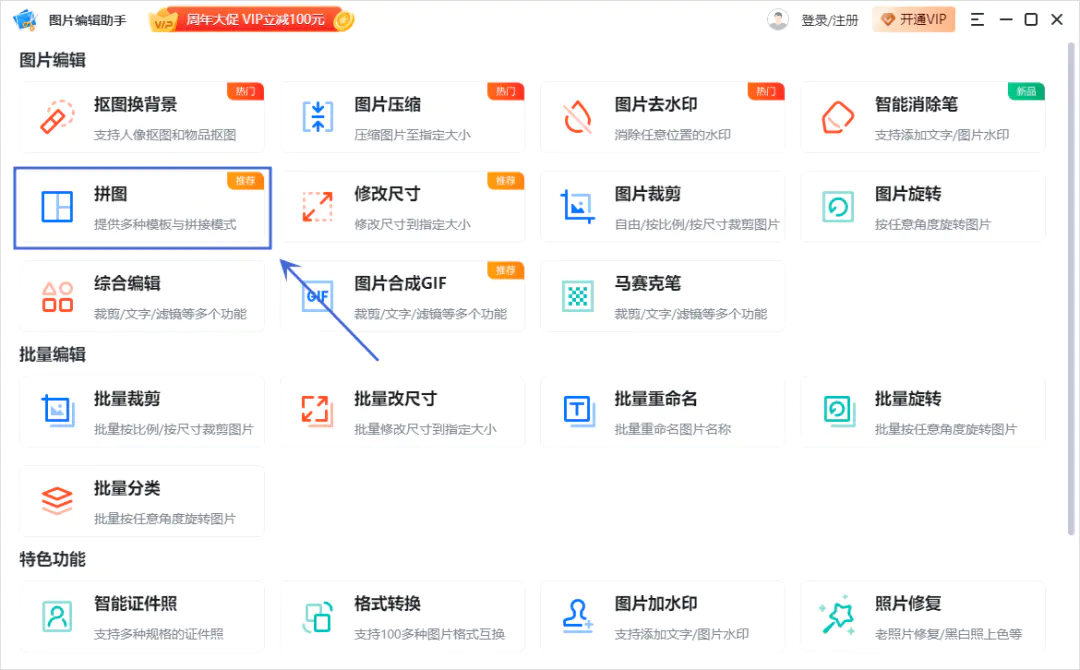Click the 周年大促 VIP promotion banner

pyautogui.click(x=251, y=20)
